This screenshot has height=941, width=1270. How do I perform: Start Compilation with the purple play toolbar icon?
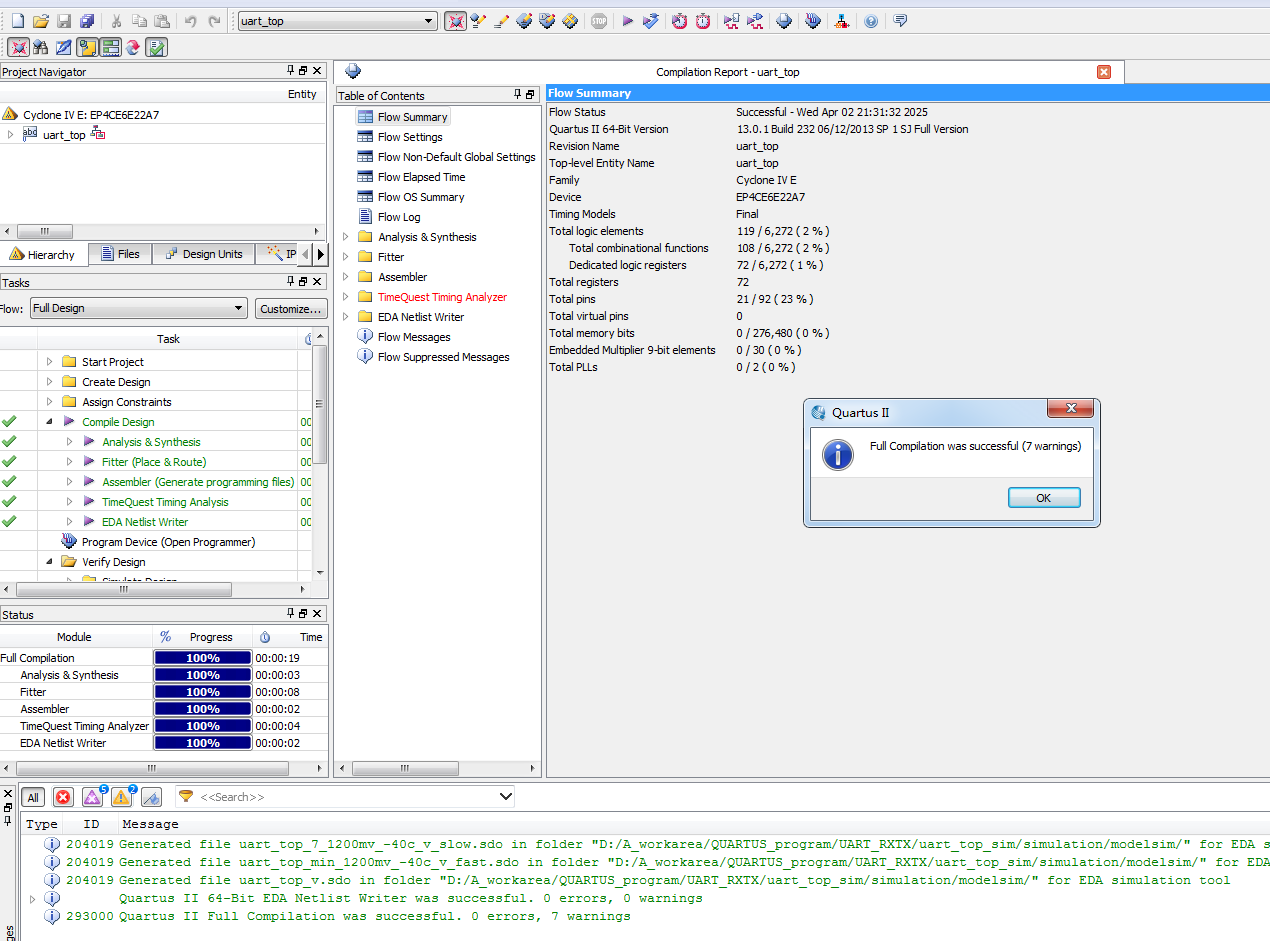[627, 20]
